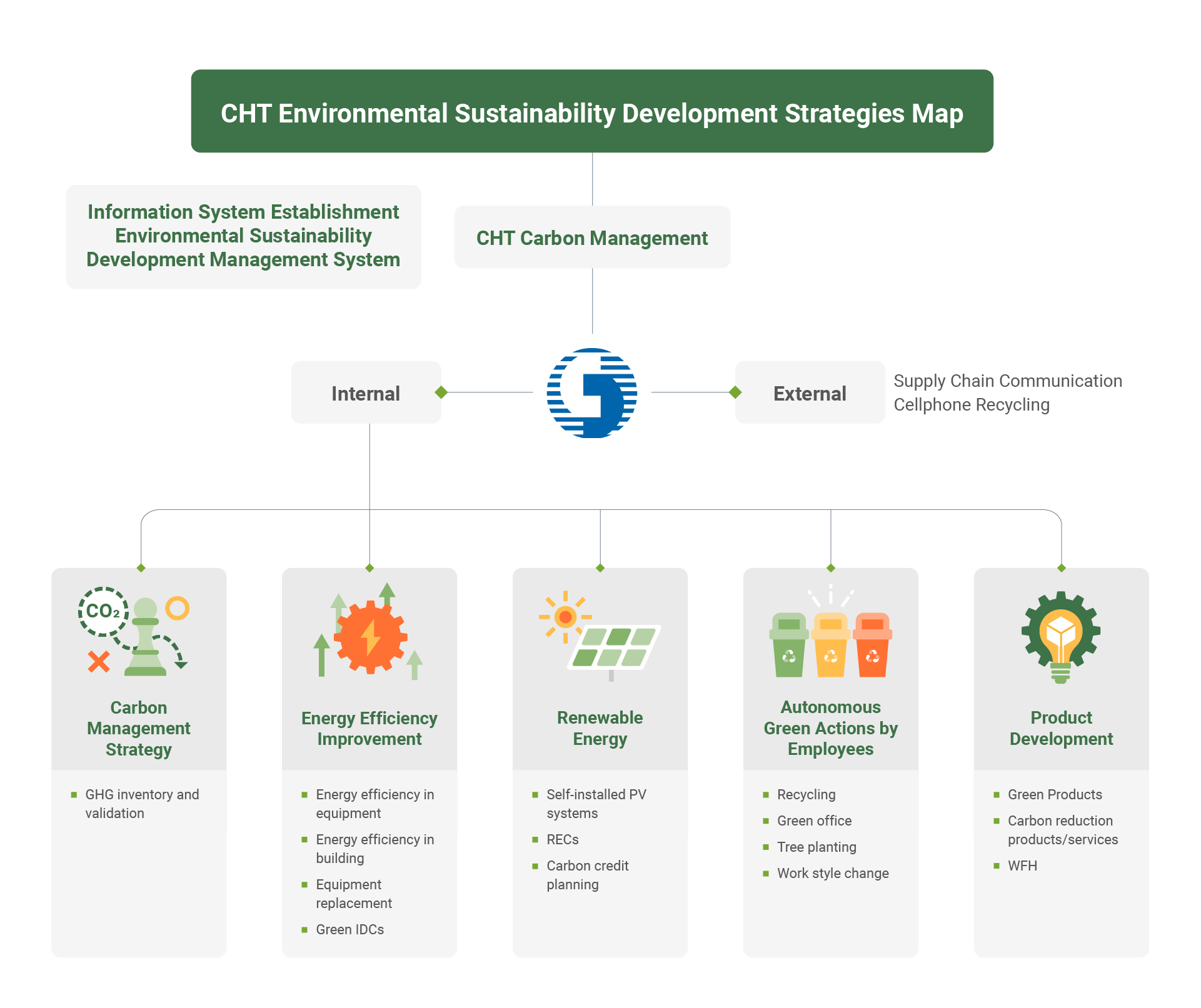The width and height of the screenshot is (1201, 1008).
Task: Click green diamond connector beside Internal box
Action: pos(441,392)
